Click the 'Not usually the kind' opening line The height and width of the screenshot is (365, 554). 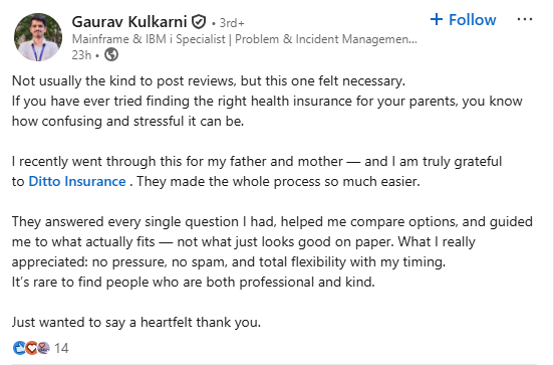pyautogui.click(x=208, y=81)
